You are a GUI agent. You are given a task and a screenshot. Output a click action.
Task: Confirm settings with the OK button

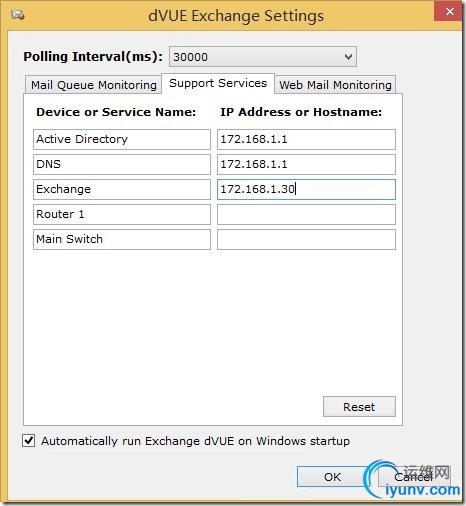(332, 477)
